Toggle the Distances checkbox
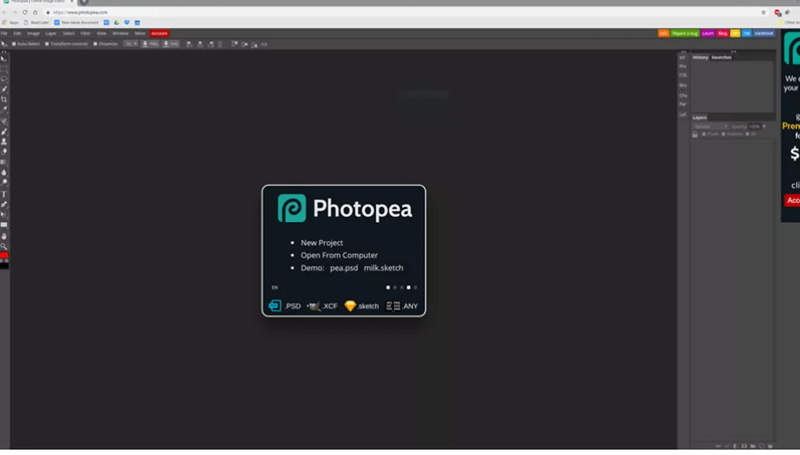Image resolution: width=800 pixels, height=455 pixels. point(95,44)
